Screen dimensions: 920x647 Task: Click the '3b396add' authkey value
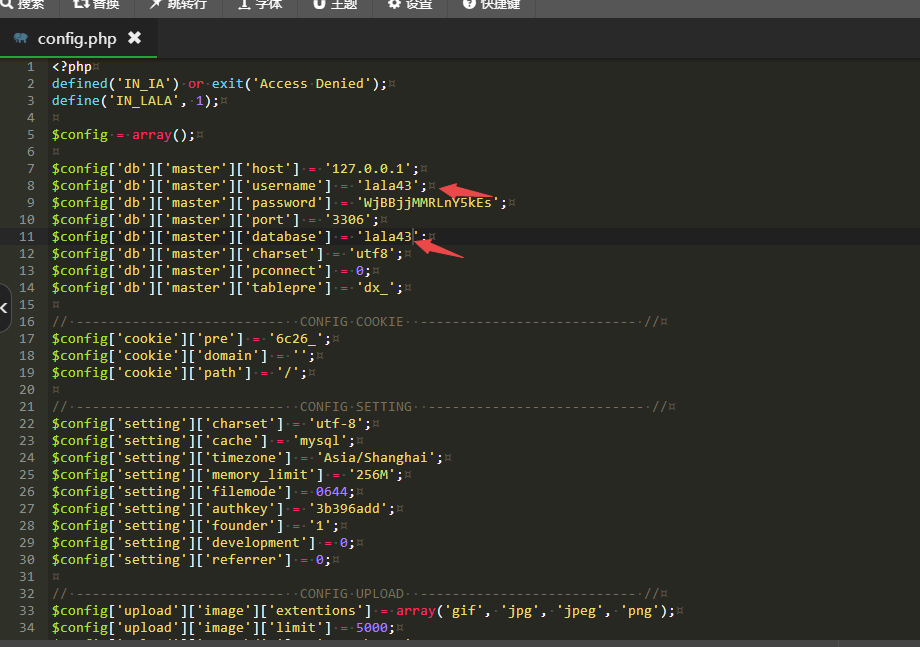click(x=348, y=509)
